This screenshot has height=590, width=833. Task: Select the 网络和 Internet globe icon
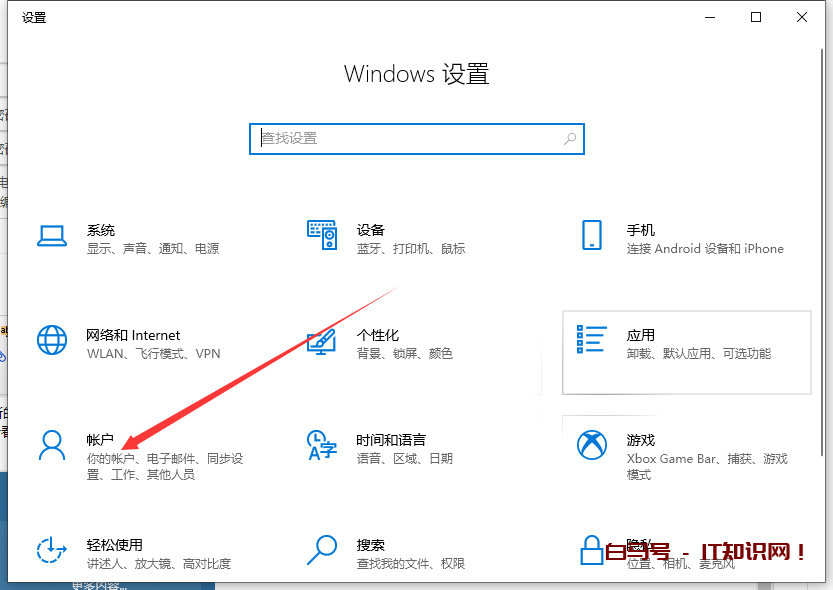click(x=51, y=340)
